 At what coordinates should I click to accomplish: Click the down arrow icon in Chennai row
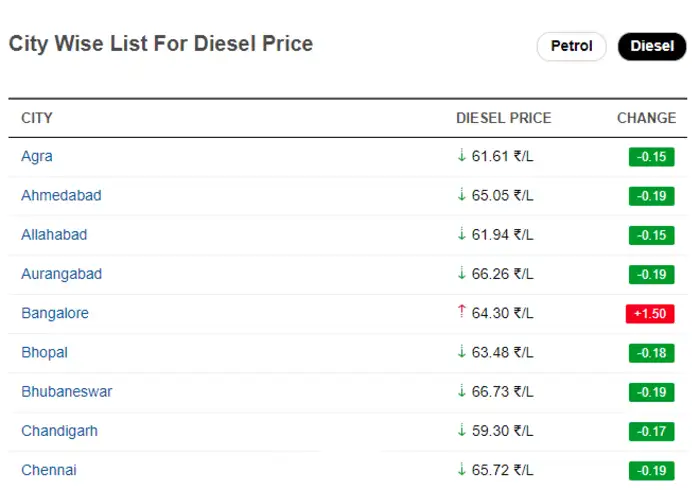click(x=461, y=470)
